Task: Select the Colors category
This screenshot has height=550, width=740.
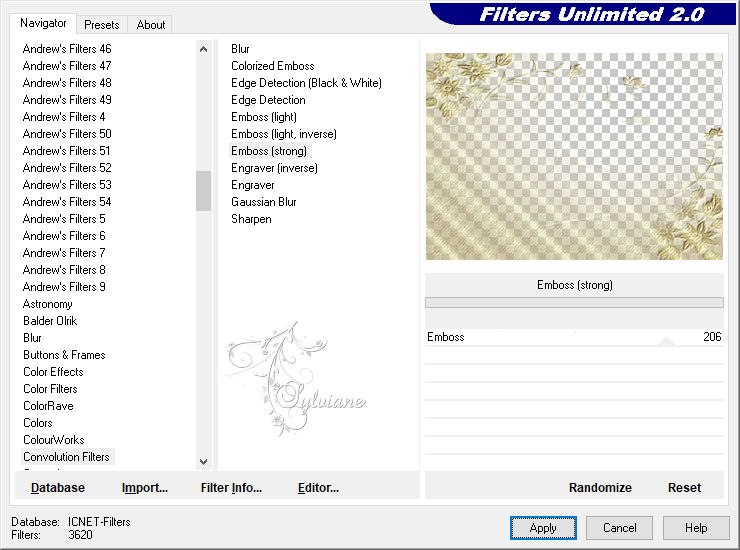Action: [38, 423]
